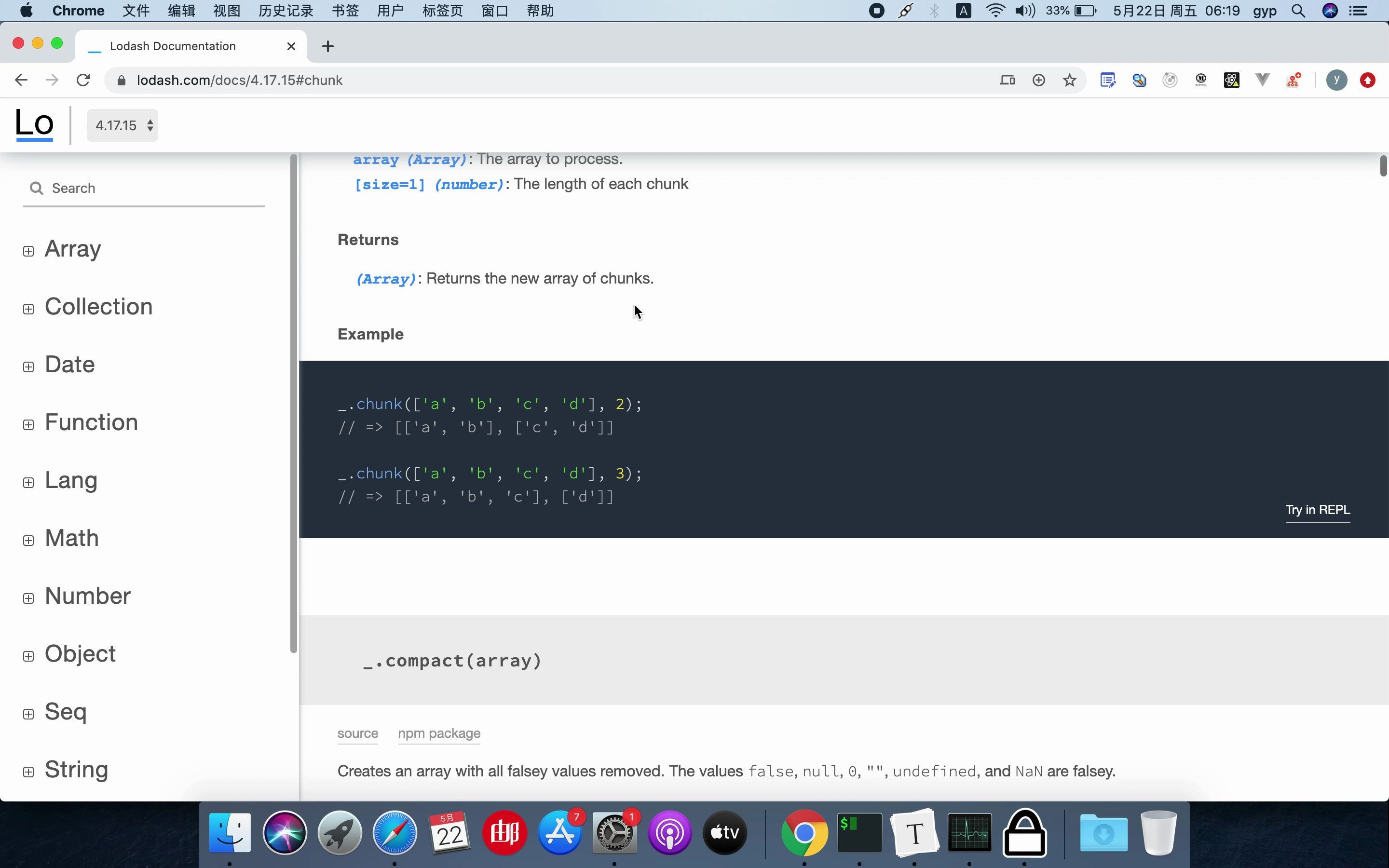Open Typora from the Dock
This screenshot has height=868, width=1389.
pyautogui.click(x=914, y=832)
